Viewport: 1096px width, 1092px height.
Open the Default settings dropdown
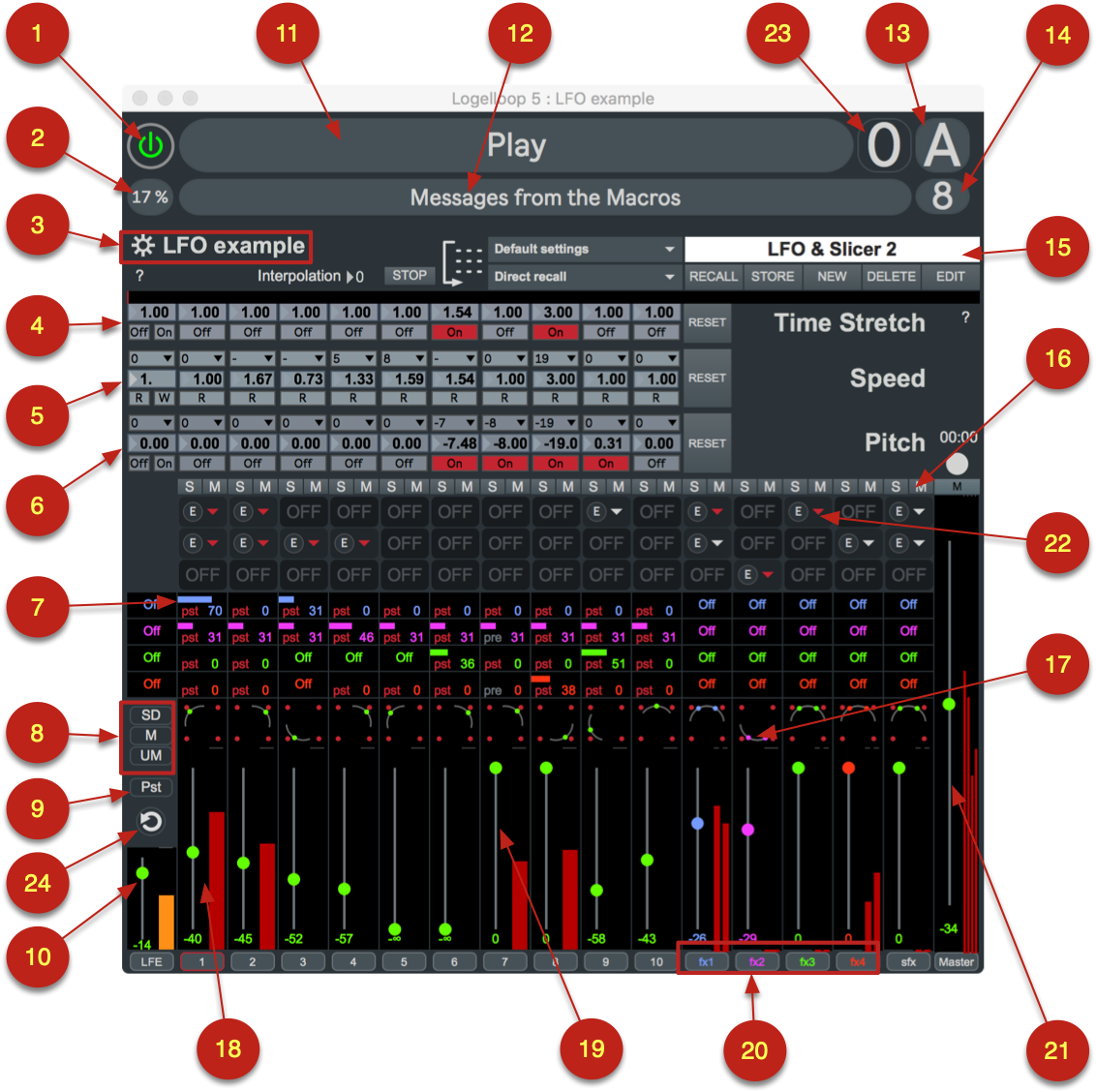[x=584, y=249]
